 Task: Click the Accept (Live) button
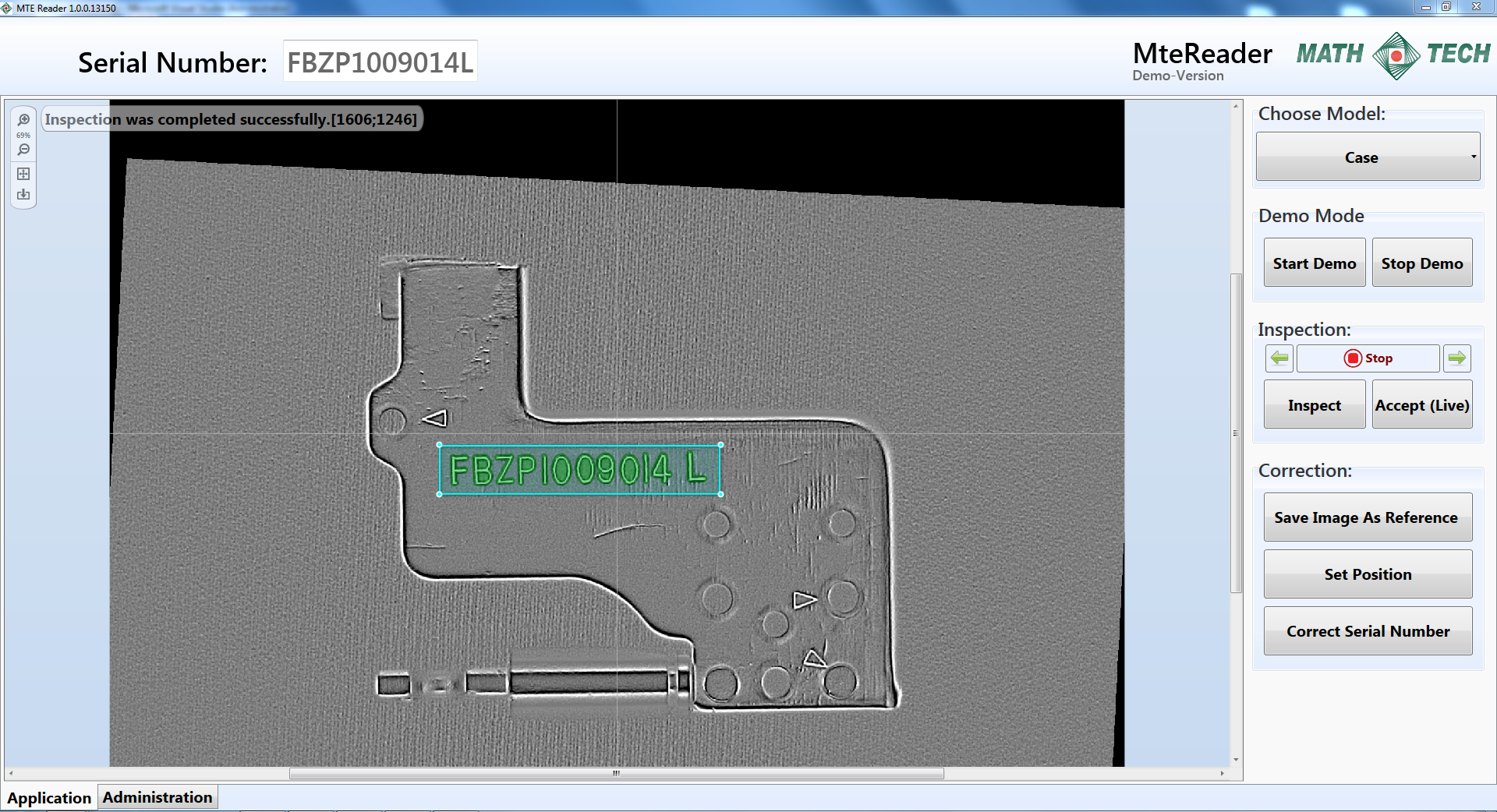(x=1422, y=404)
